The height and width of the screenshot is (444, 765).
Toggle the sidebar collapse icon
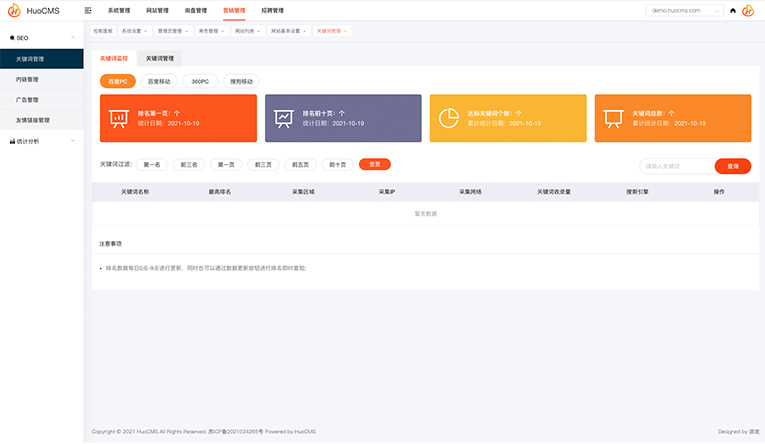[89, 10]
